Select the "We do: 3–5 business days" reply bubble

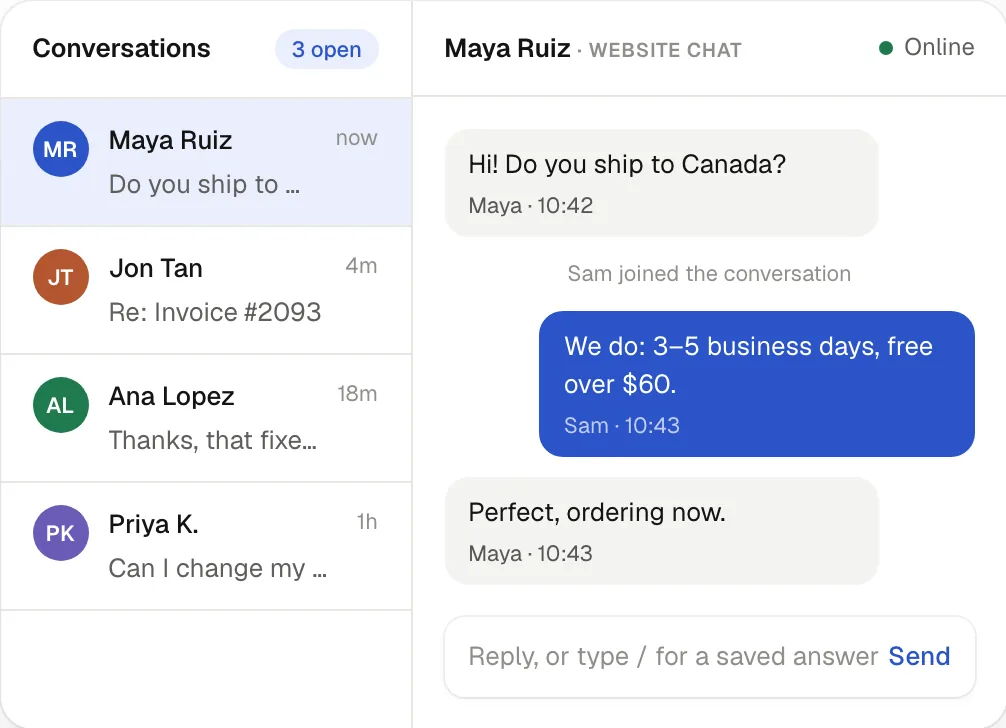(756, 384)
